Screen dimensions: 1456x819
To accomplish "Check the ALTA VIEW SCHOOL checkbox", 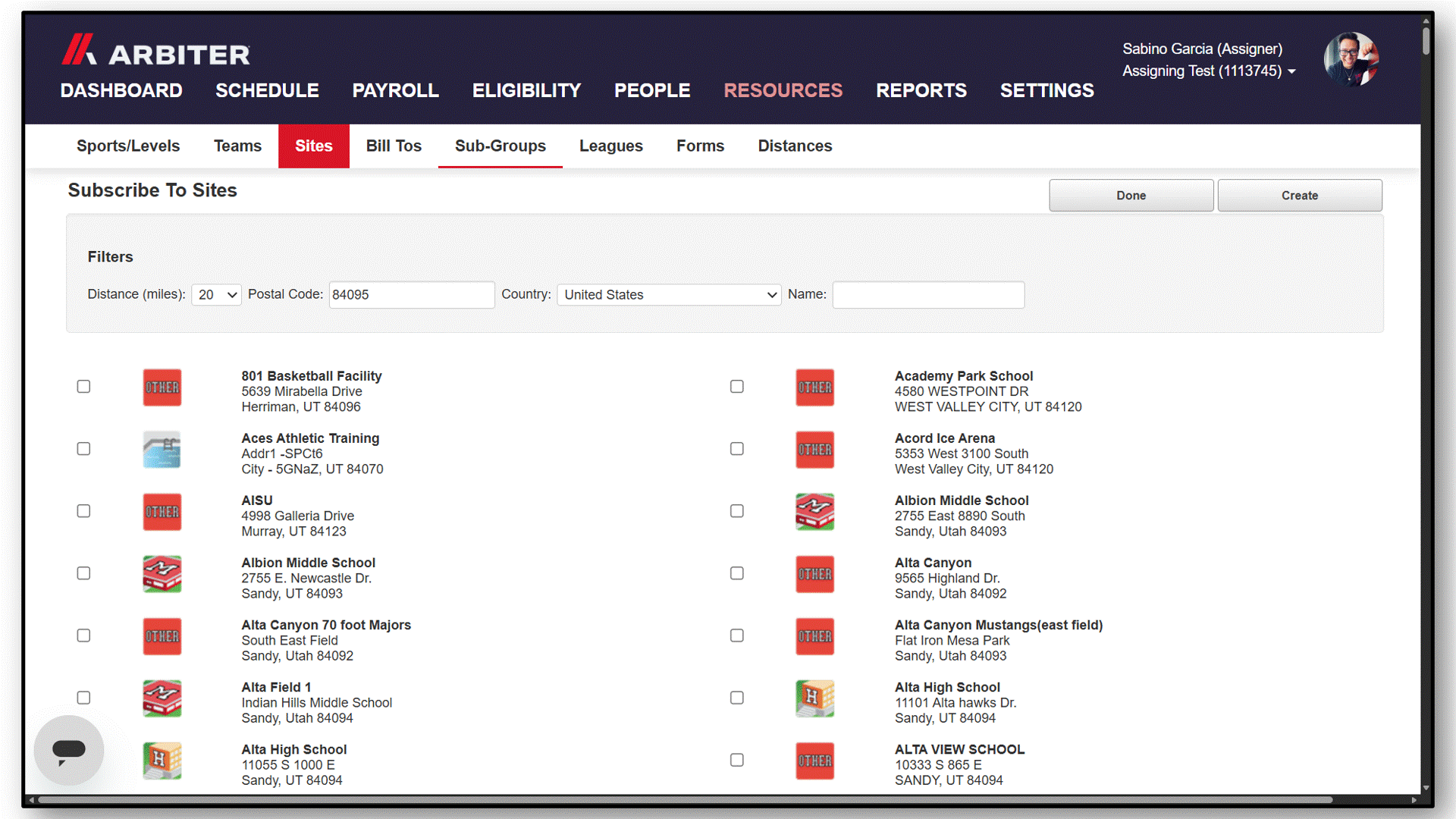I will (737, 760).
